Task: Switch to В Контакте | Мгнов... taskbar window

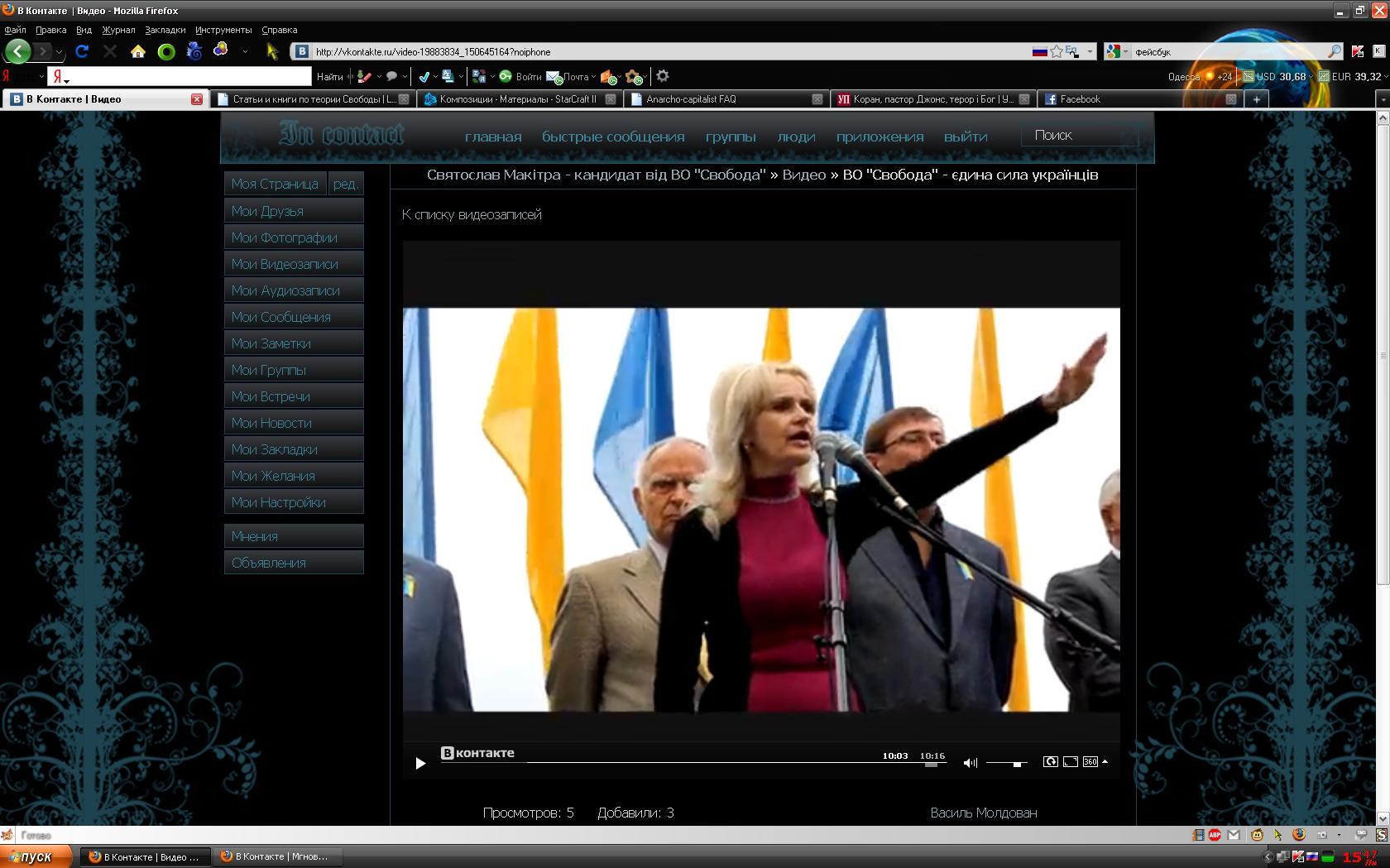Action: 277,856
